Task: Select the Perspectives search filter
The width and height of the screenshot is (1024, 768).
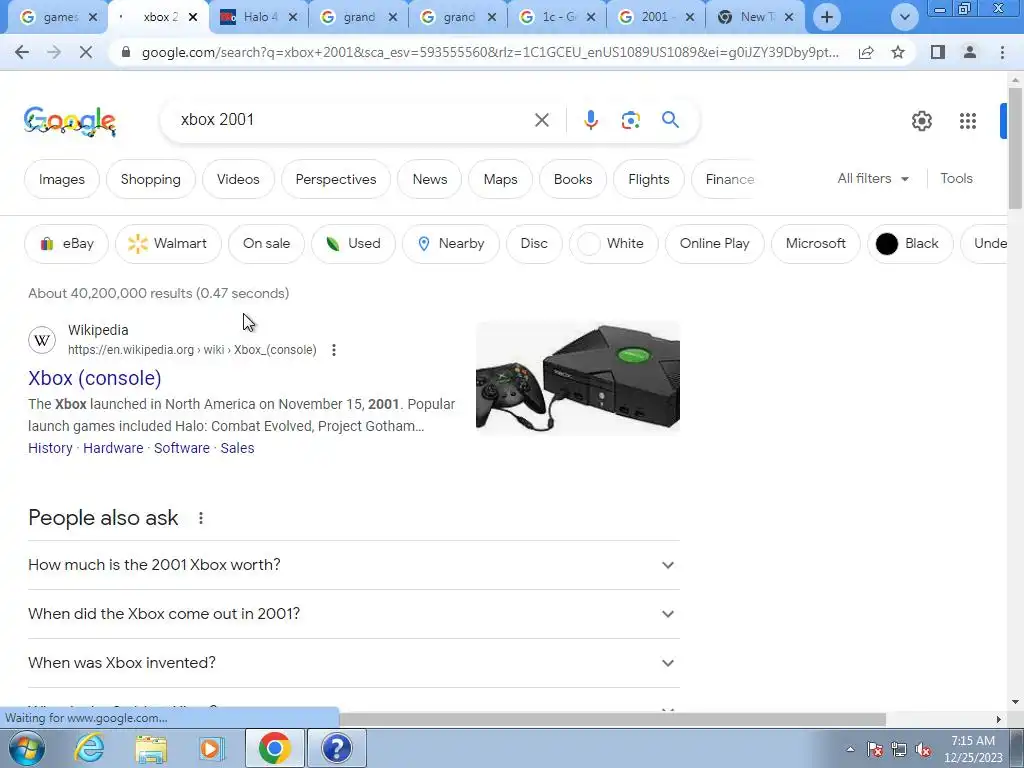Action: [x=336, y=179]
